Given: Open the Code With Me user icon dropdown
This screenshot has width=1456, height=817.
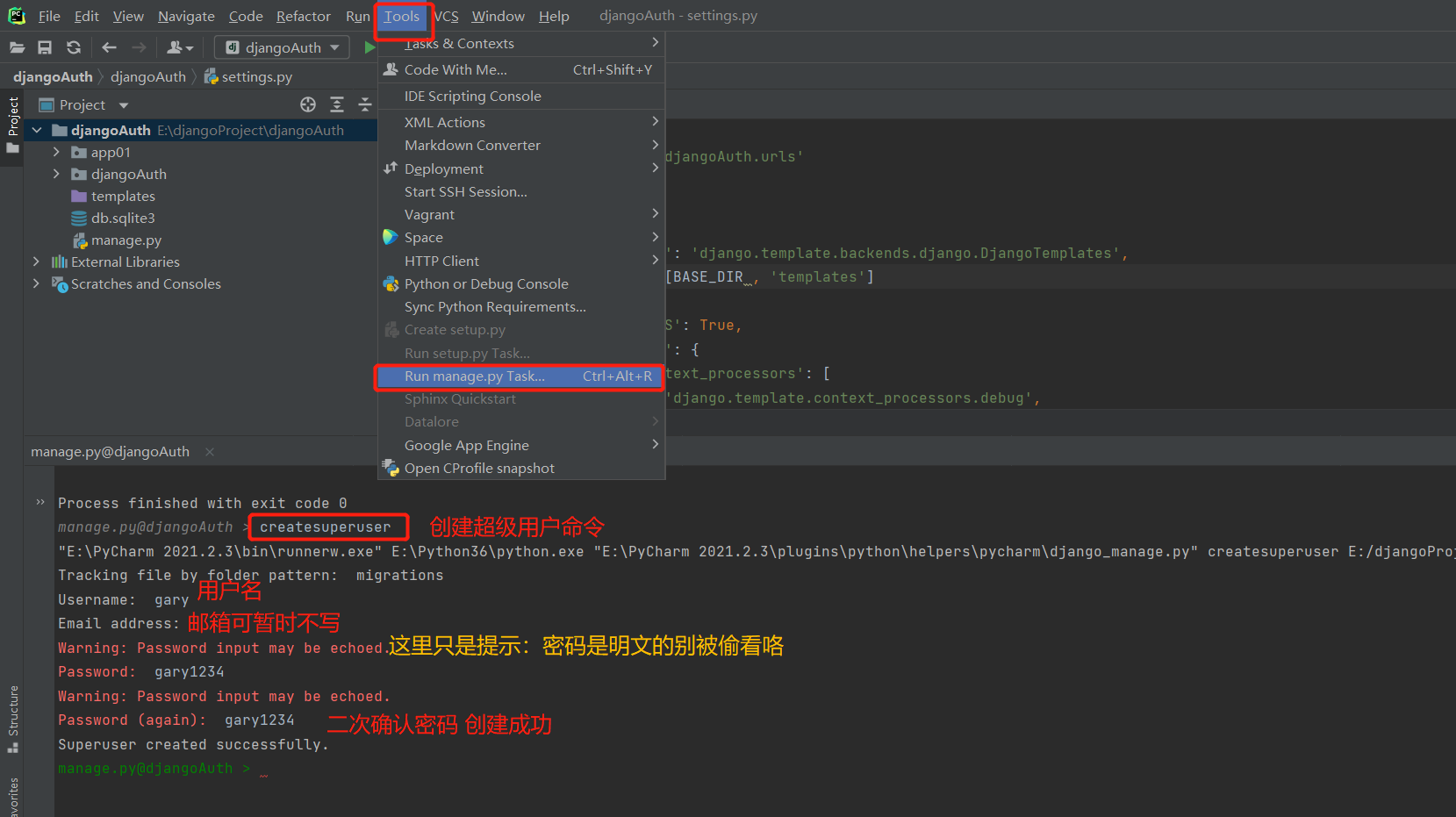Looking at the screenshot, I should [180, 47].
